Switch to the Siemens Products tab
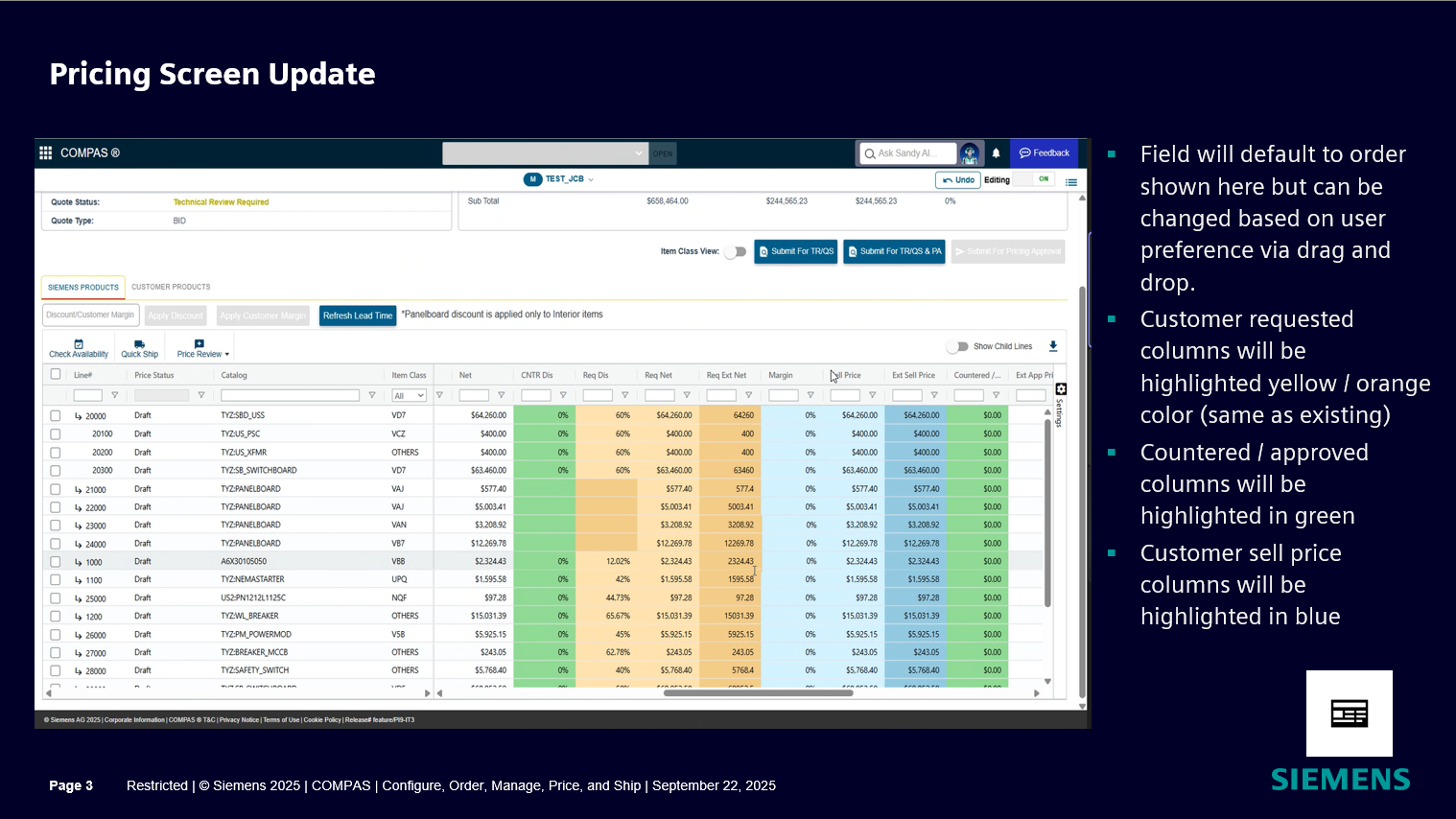 pos(83,287)
